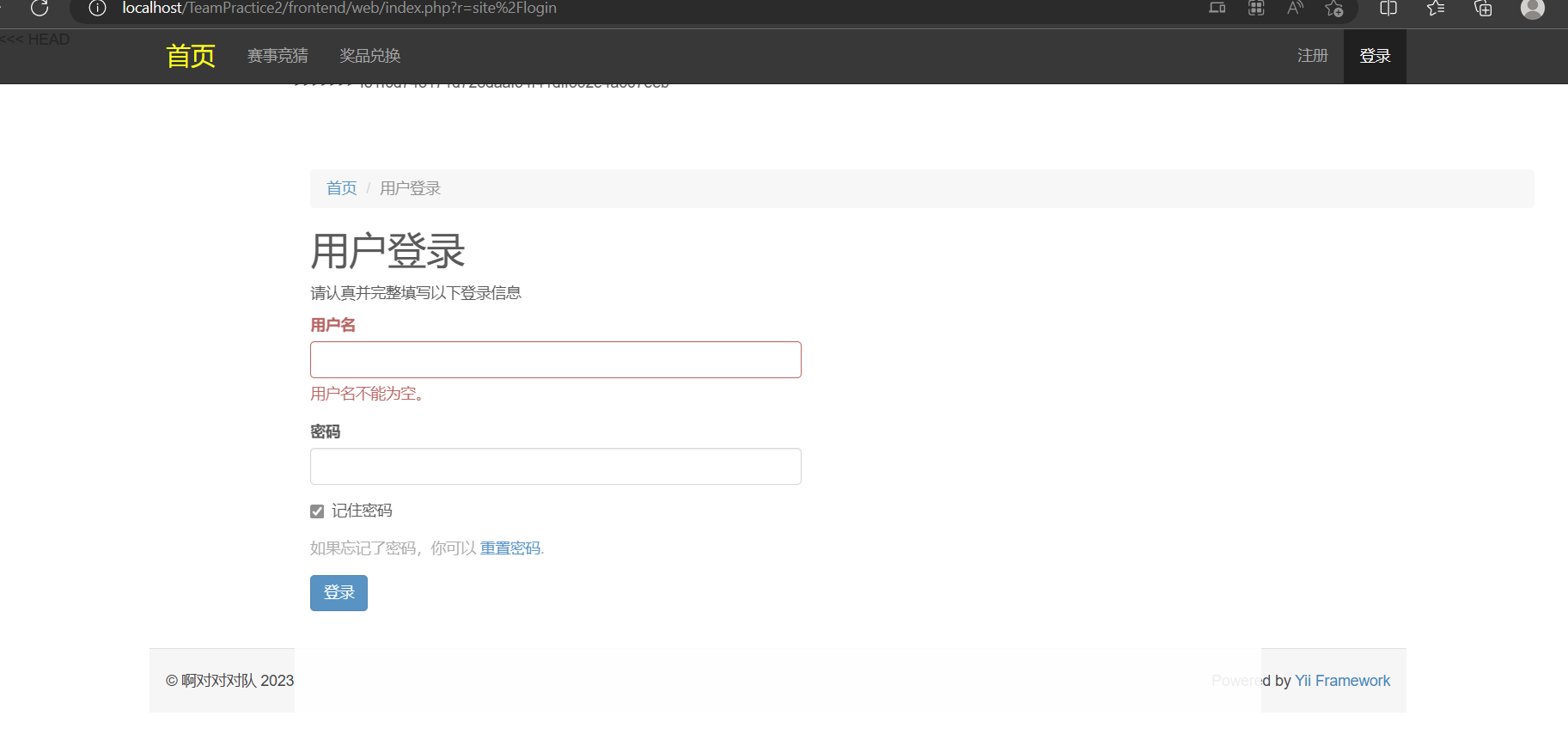Open the 赛事竞猜 menu item

tap(278, 56)
